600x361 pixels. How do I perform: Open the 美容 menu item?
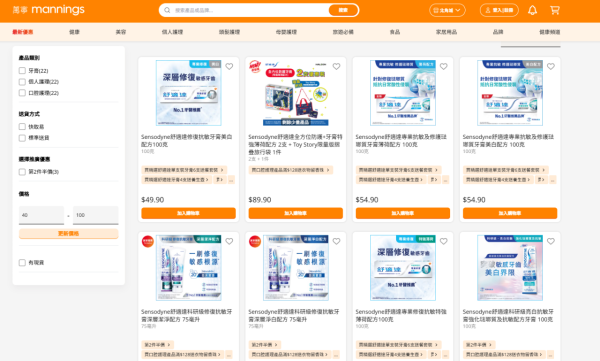click(121, 32)
